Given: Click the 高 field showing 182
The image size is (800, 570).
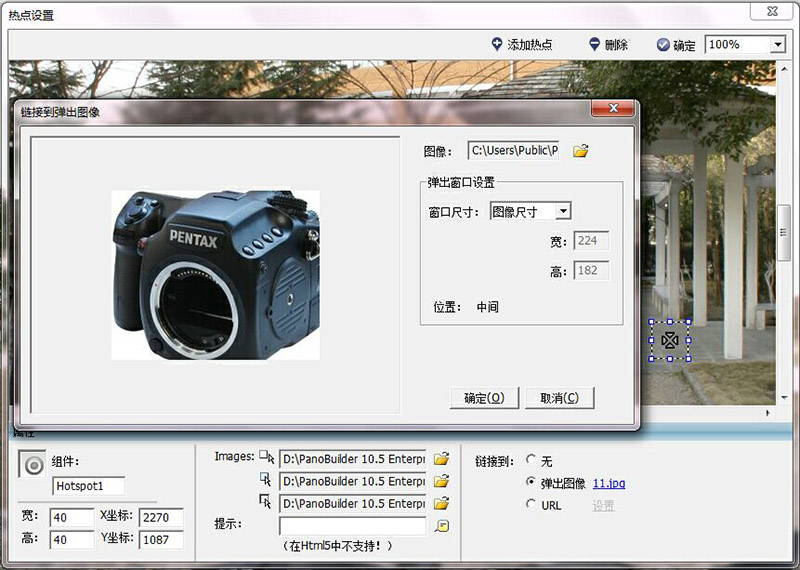Looking at the screenshot, I should 591,270.
